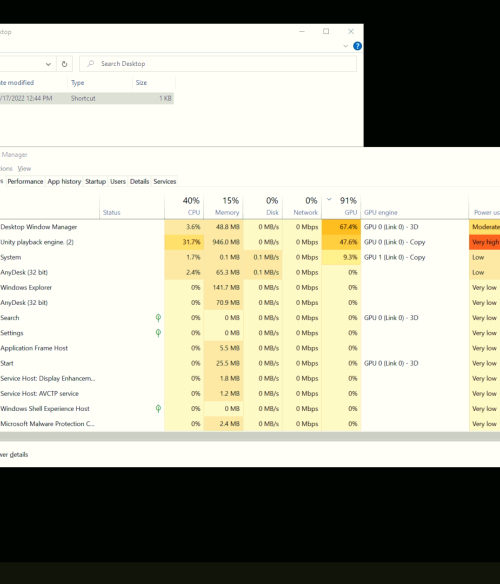Viewport: 500px width, 584px height.
Task: Switch to the Users tab
Action: click(x=118, y=181)
